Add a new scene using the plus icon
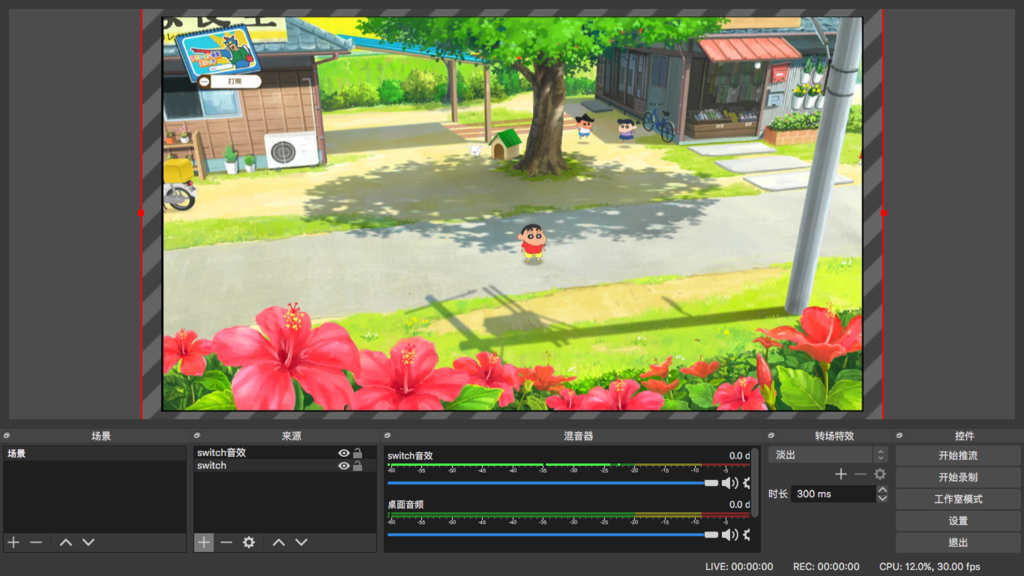This screenshot has height=576, width=1024. point(14,542)
